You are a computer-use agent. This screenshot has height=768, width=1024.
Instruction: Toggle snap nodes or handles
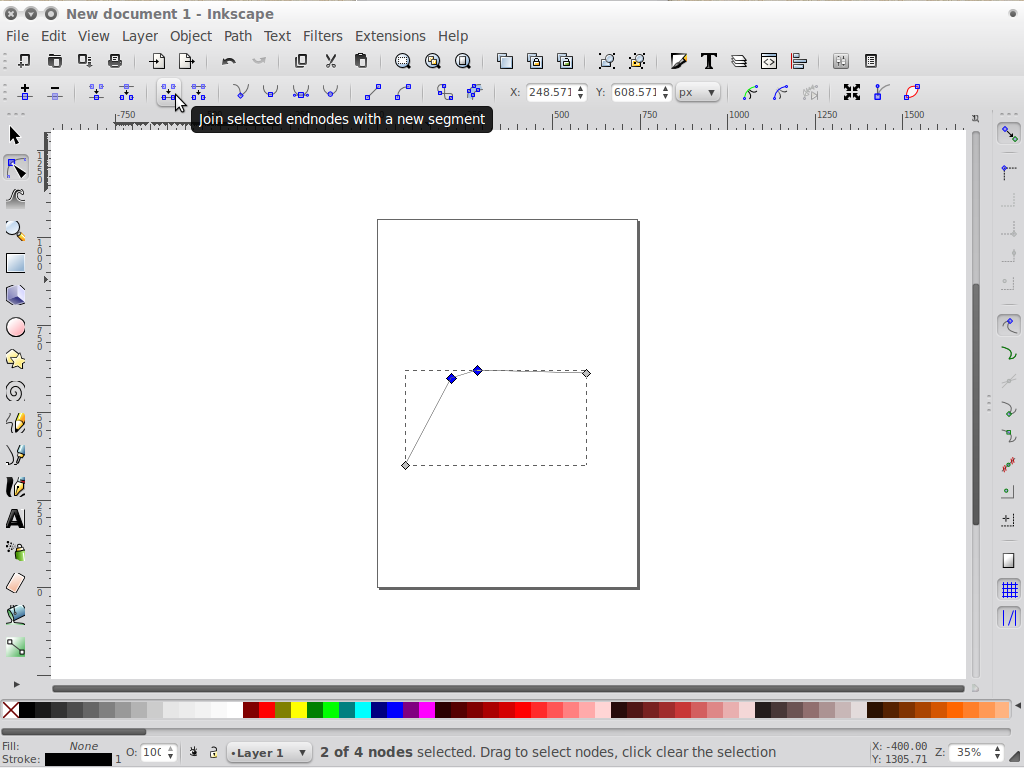point(1009,325)
